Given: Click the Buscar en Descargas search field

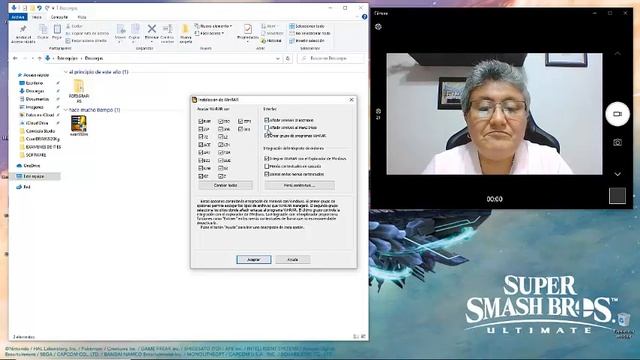Looking at the screenshot, I should [331, 58].
